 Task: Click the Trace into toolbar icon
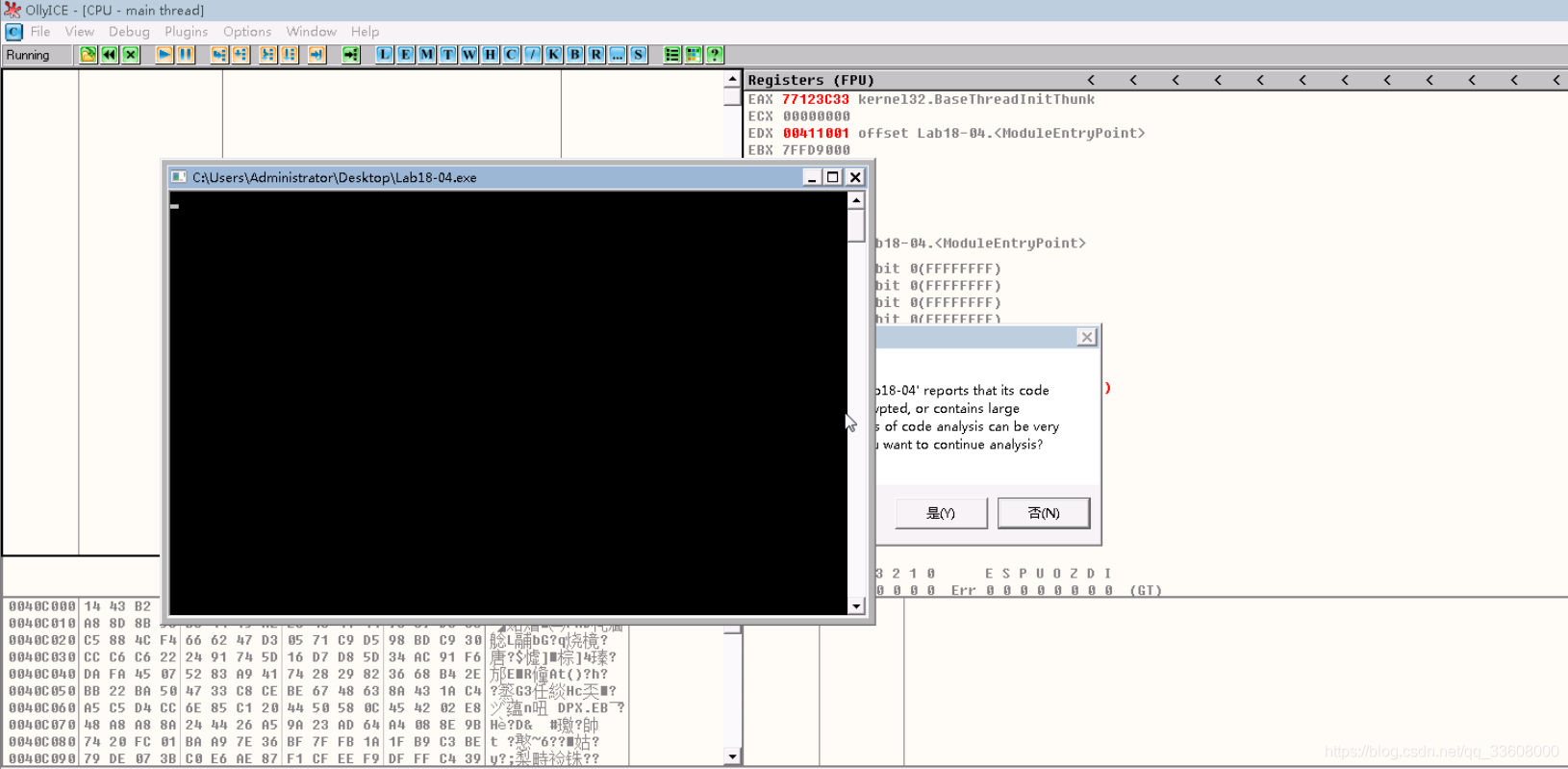[268, 55]
